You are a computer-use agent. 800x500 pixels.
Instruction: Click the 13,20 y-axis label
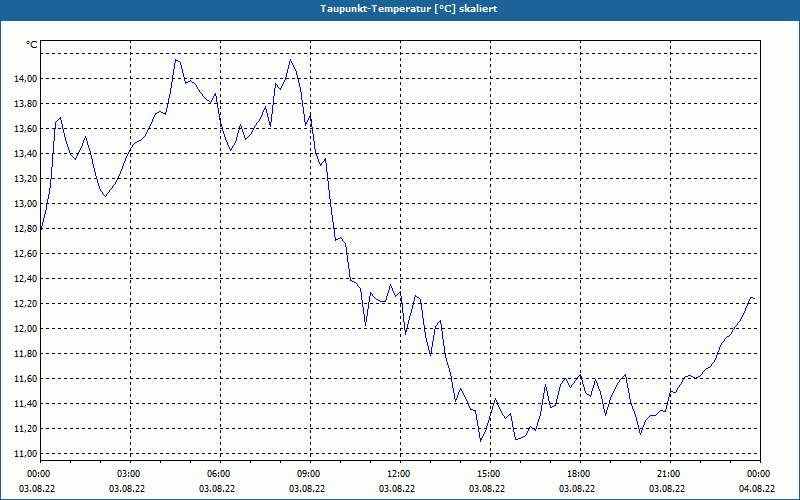[27, 179]
